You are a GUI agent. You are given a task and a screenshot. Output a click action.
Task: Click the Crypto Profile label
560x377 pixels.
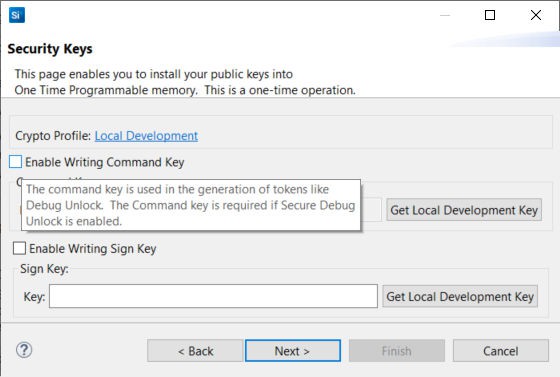(53, 136)
